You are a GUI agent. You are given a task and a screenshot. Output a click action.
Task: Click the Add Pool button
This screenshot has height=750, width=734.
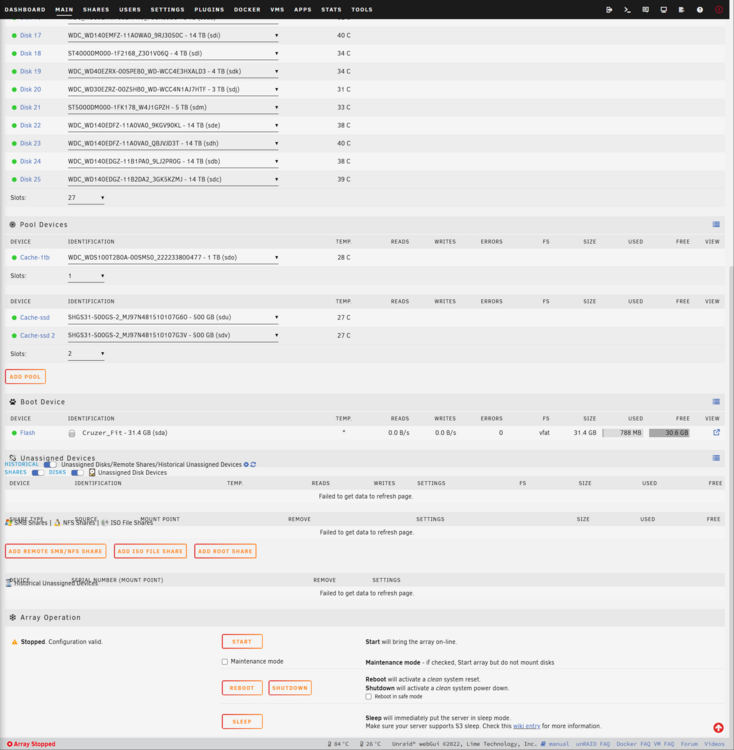25,376
